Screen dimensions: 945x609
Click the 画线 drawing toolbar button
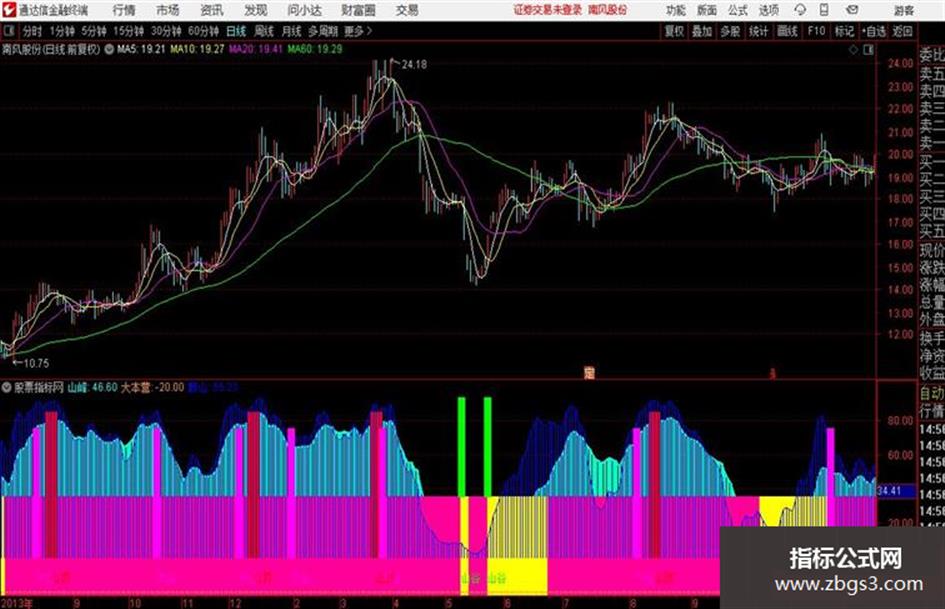point(787,31)
